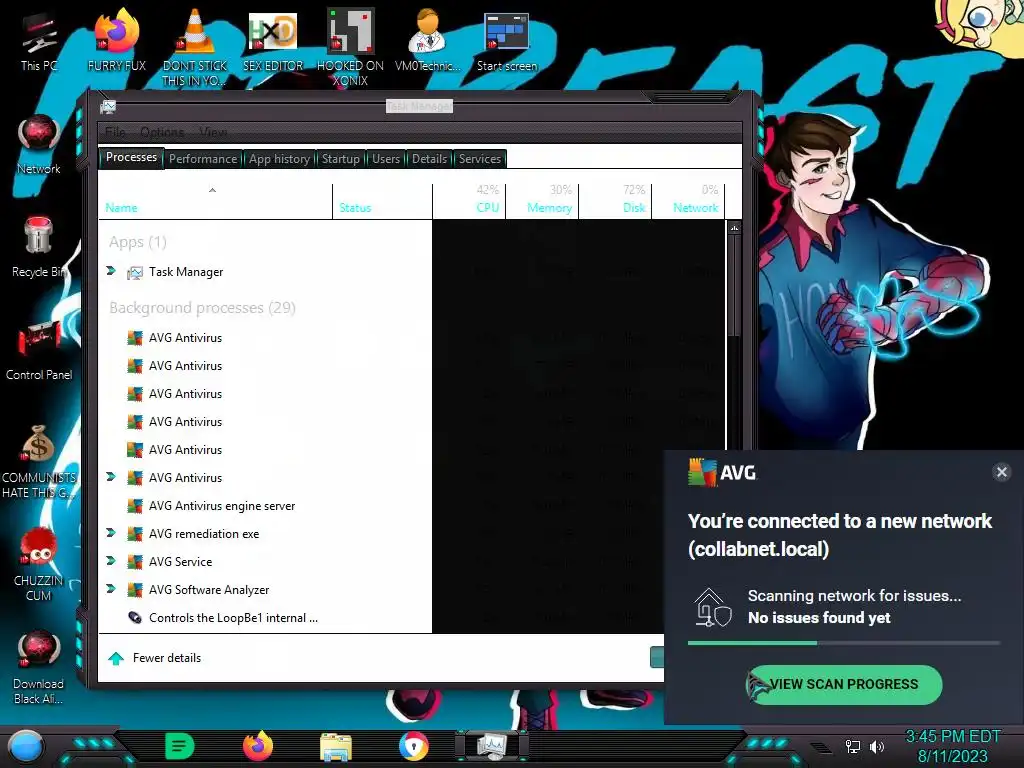
Task: Open the Options menu in Task Manager
Action: coord(162,132)
